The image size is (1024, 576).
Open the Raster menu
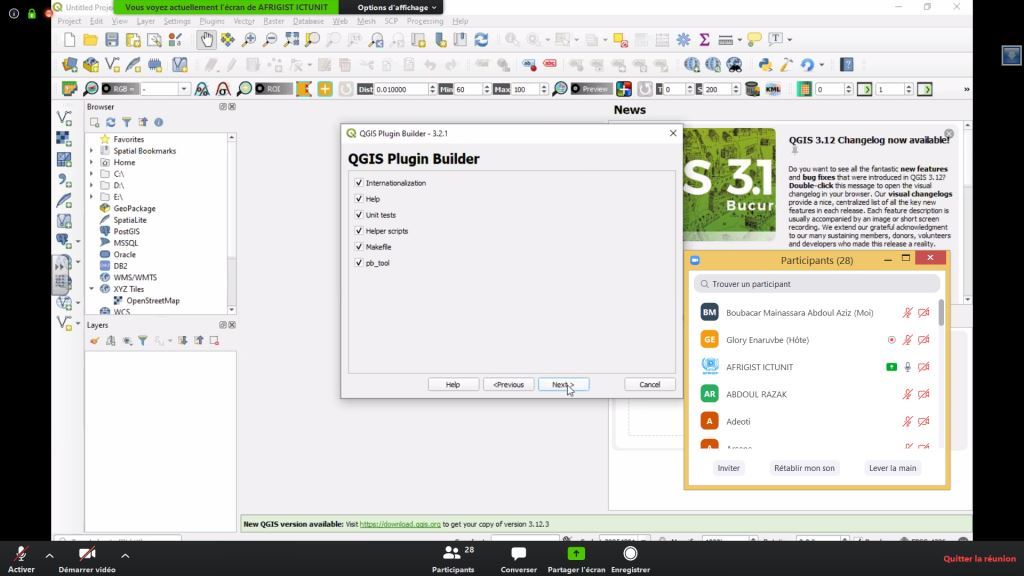click(x=274, y=21)
